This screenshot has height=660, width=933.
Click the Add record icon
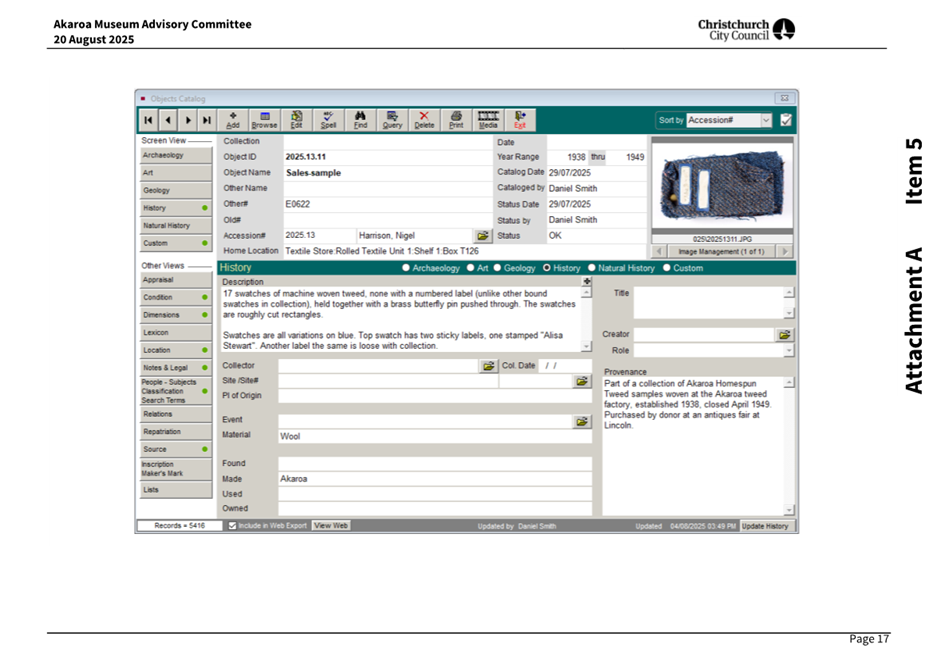coord(232,119)
